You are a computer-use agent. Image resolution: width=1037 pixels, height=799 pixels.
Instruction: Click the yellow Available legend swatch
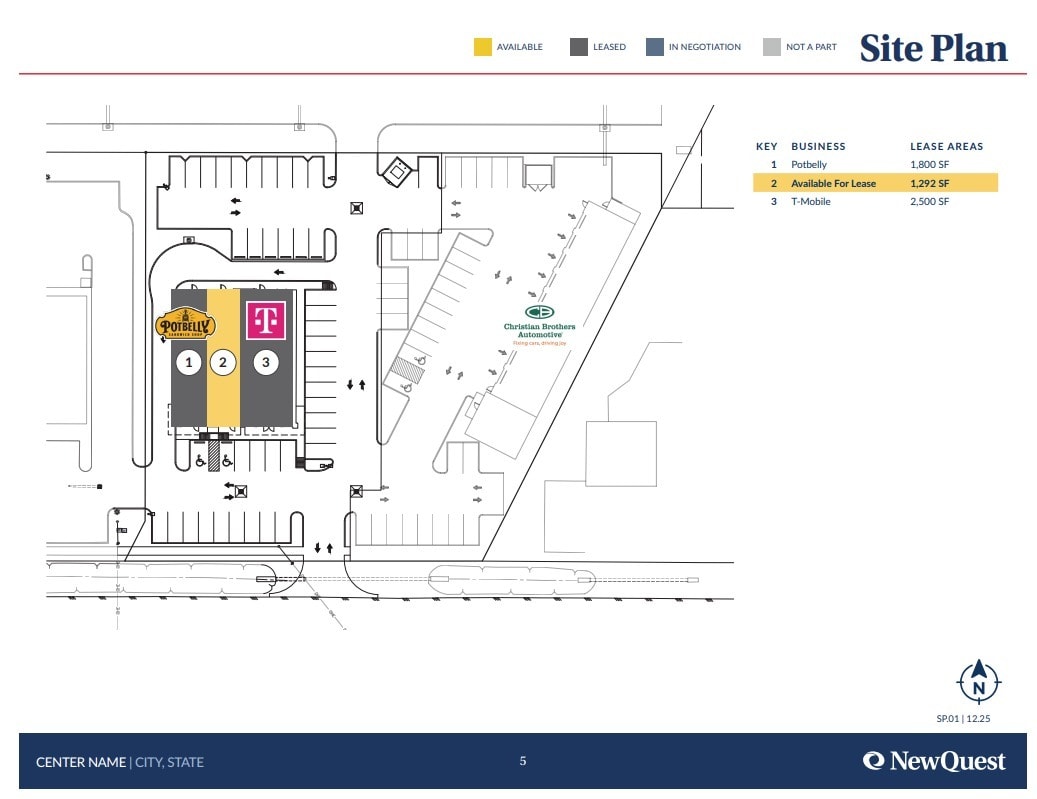[x=483, y=47]
